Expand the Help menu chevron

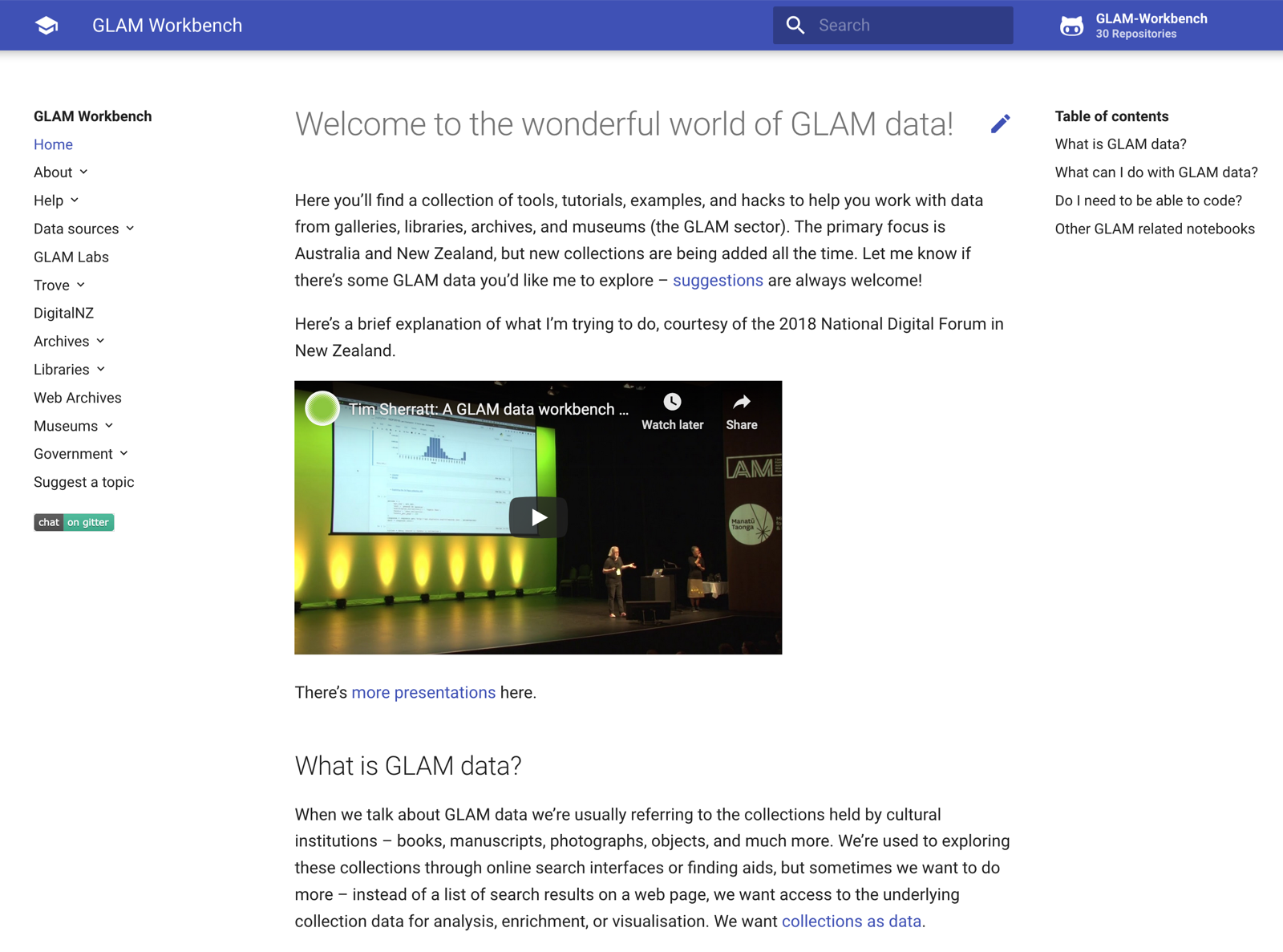75,201
